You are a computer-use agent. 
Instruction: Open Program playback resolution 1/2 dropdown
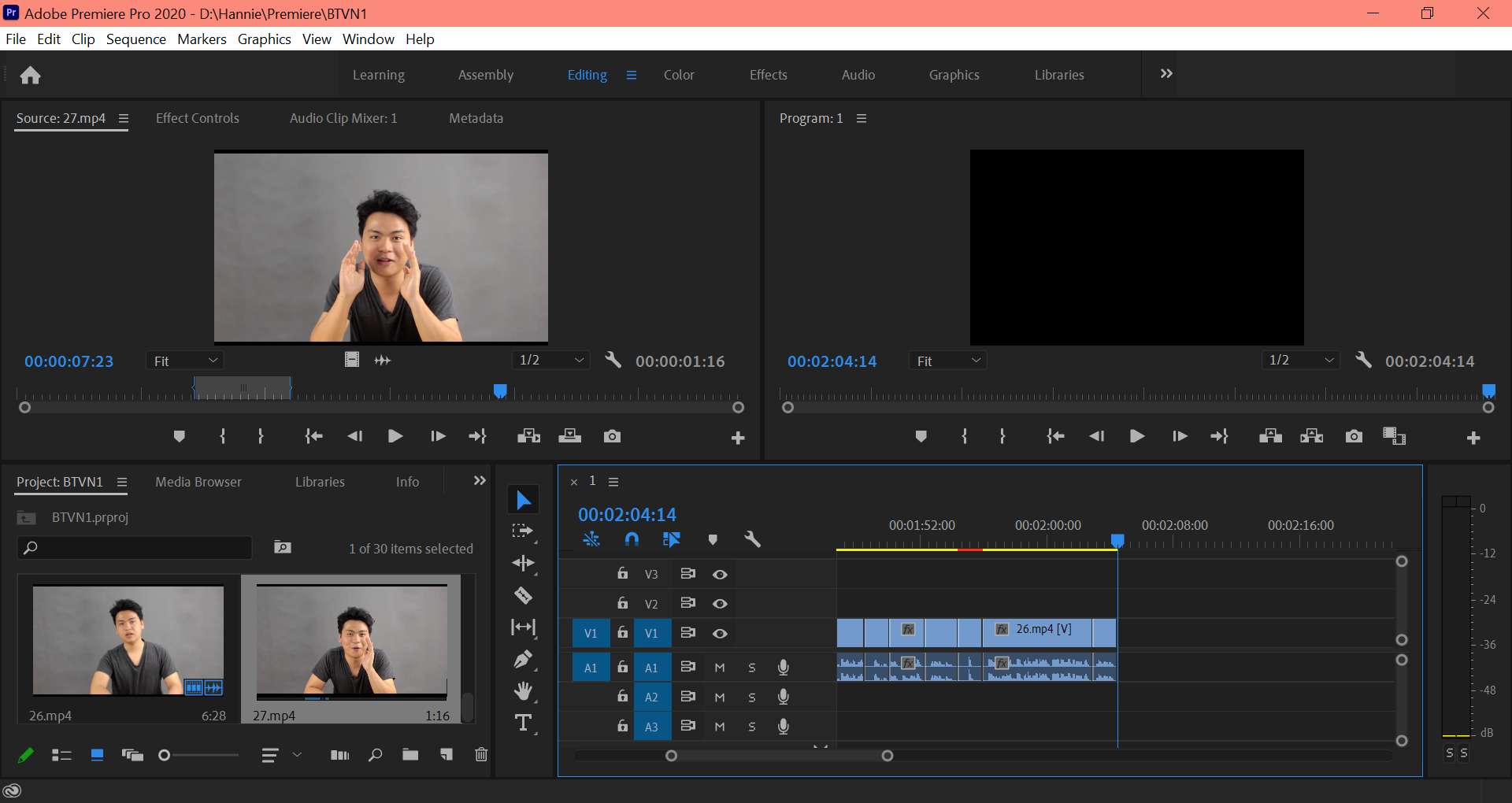[1301, 360]
